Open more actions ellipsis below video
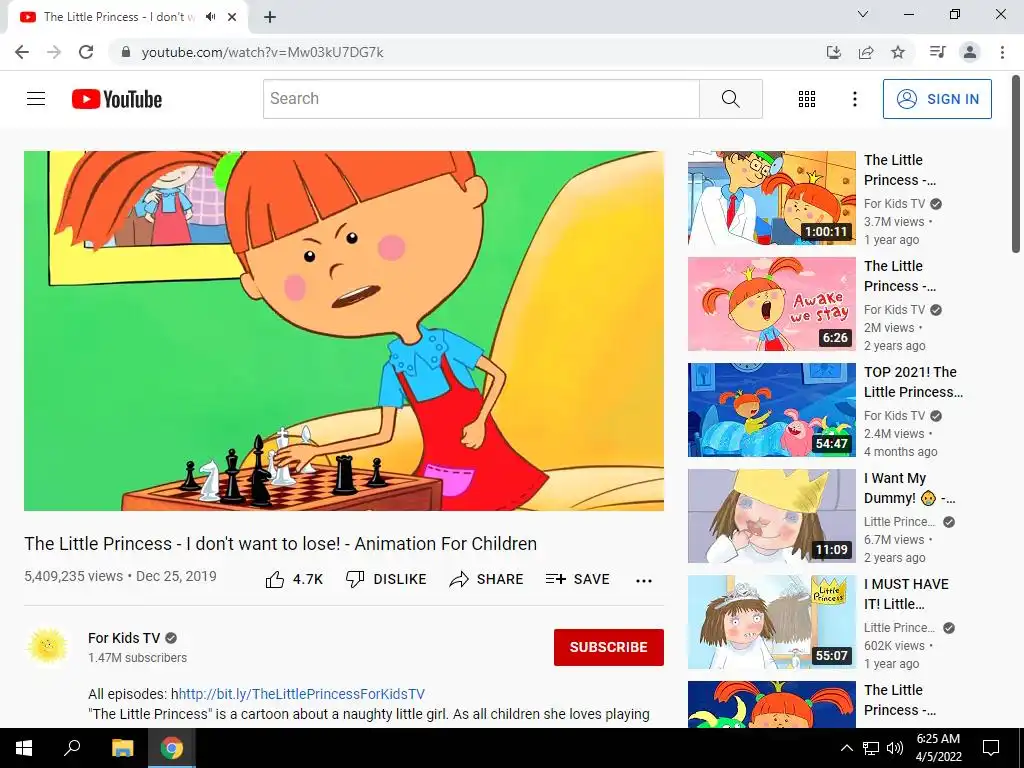Viewport: 1024px width, 768px height. coord(644,580)
